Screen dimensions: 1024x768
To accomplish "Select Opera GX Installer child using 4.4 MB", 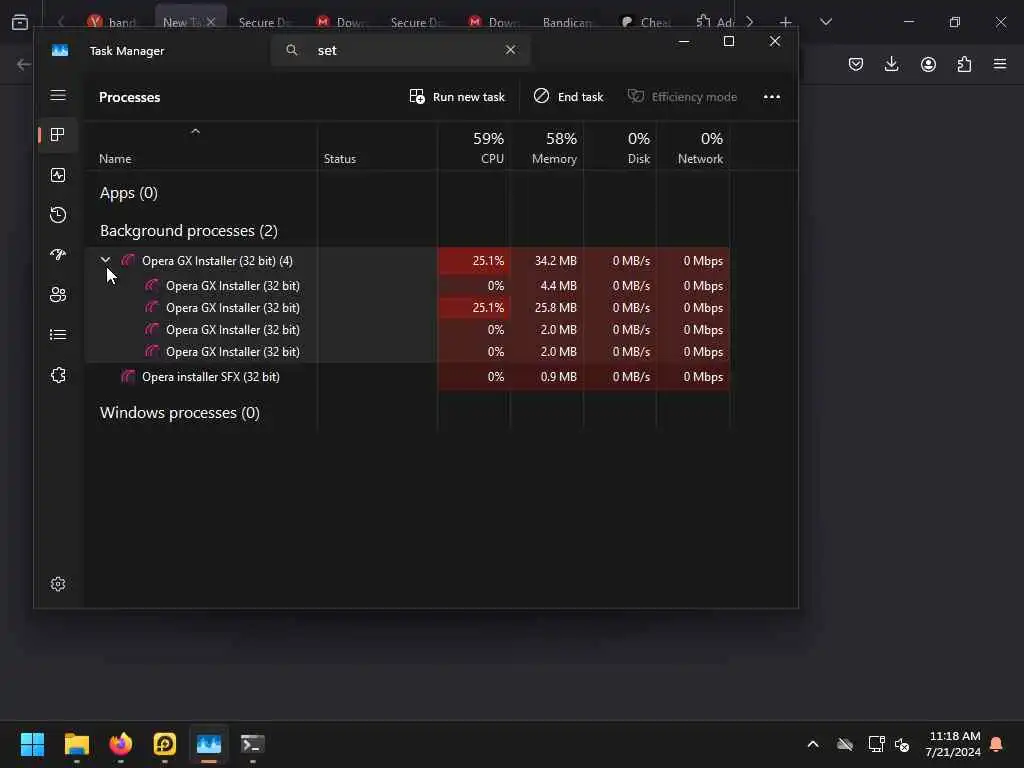I will (x=408, y=285).
